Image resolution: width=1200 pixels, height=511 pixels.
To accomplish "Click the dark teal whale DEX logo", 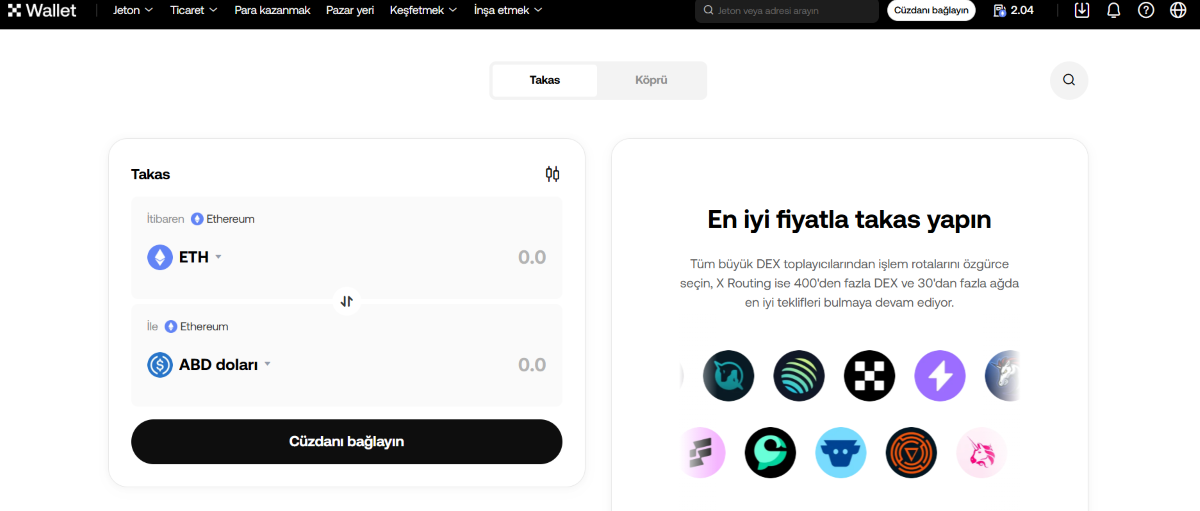I will click(x=728, y=376).
